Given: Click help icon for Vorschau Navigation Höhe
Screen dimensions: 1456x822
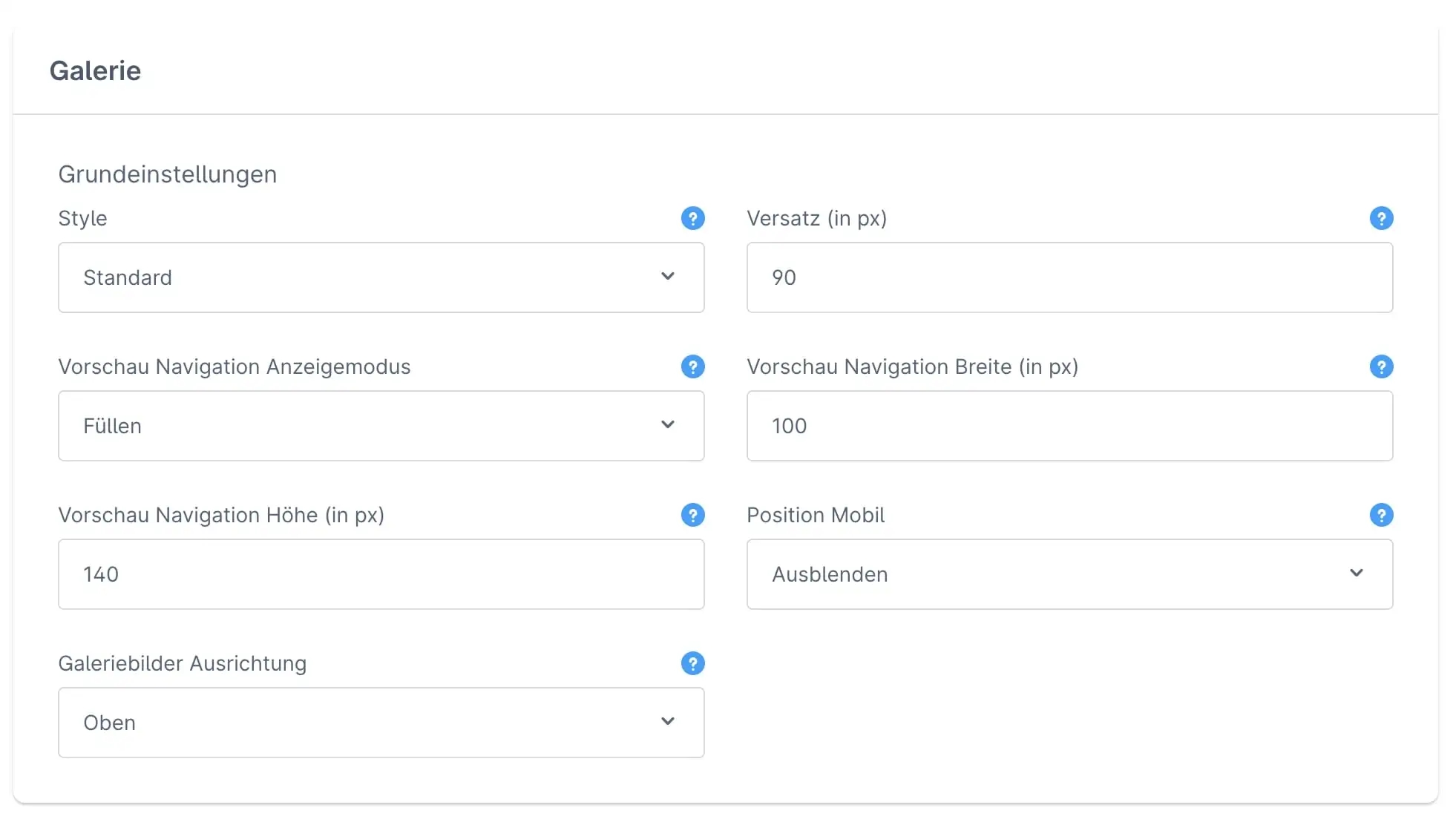Looking at the screenshot, I should point(692,515).
